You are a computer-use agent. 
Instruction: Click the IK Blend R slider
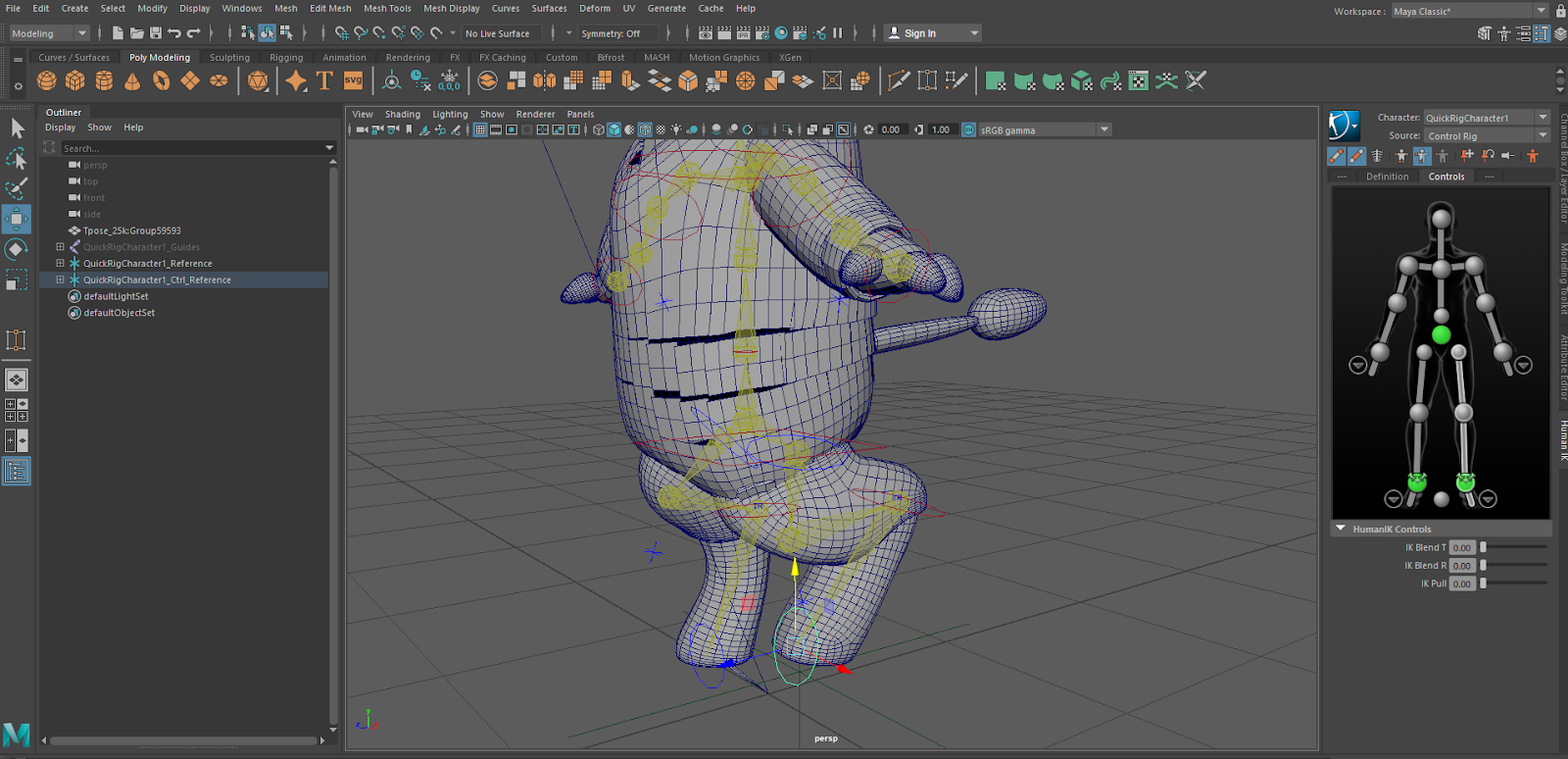[1514, 565]
